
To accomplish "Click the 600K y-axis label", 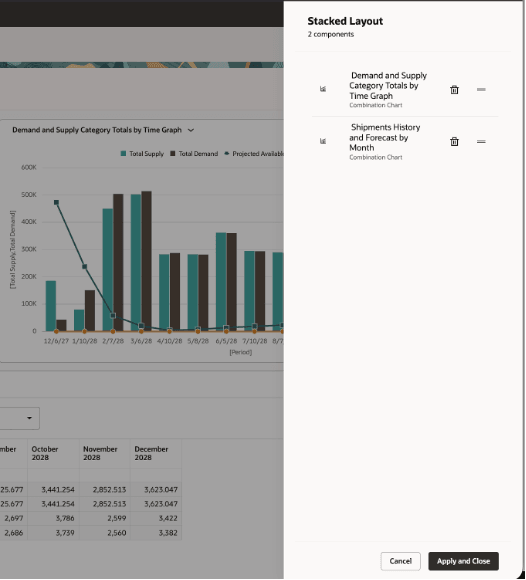I will point(29,168).
